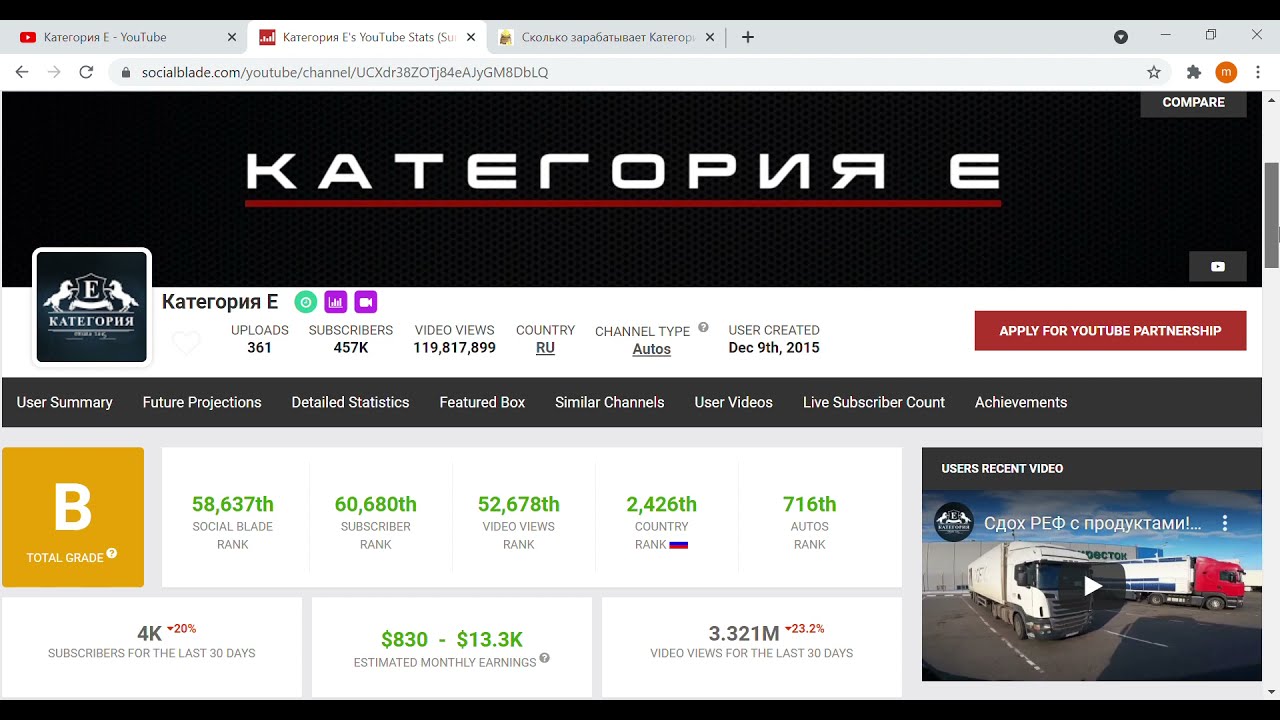This screenshot has width=1280, height=720.
Task: Click the $830 - $13.3K earnings value
Action: (x=452, y=639)
